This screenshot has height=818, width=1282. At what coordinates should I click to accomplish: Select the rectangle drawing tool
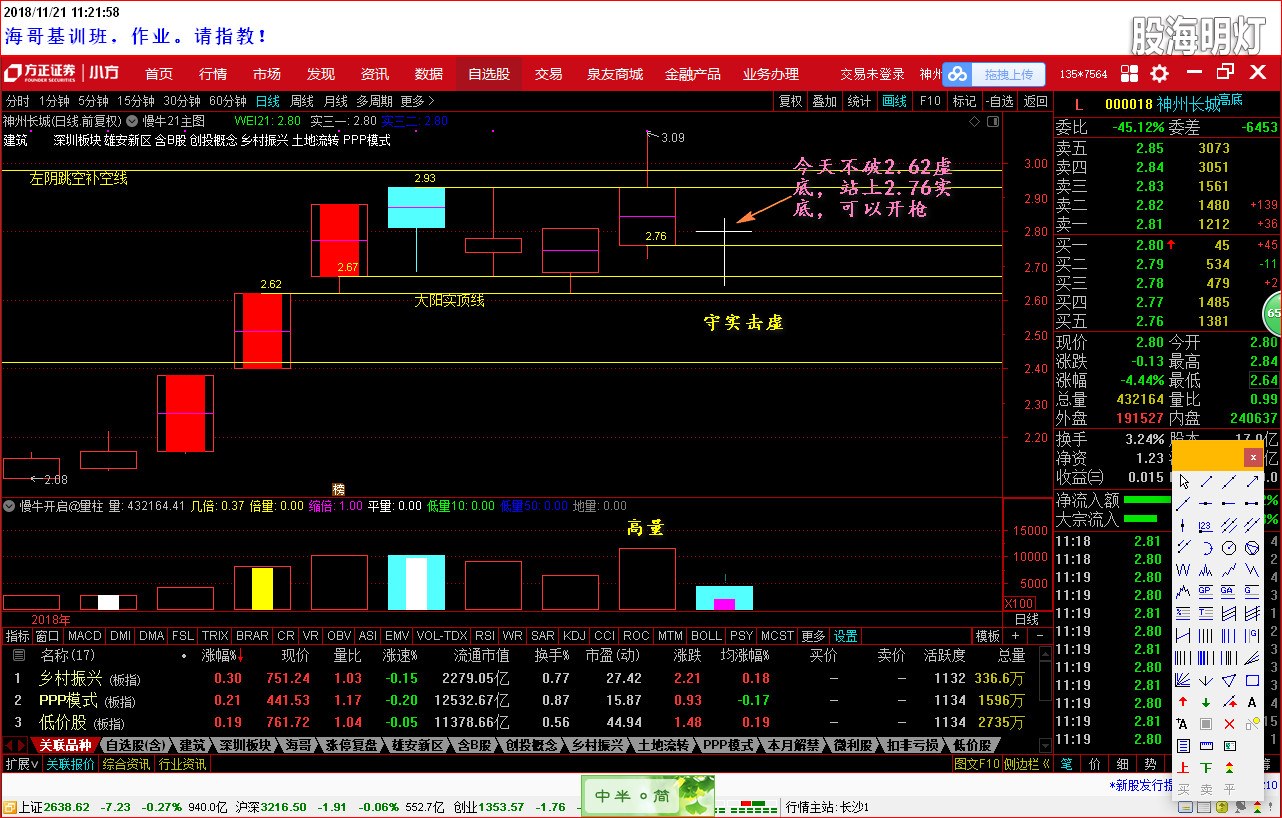pyautogui.click(x=1252, y=681)
